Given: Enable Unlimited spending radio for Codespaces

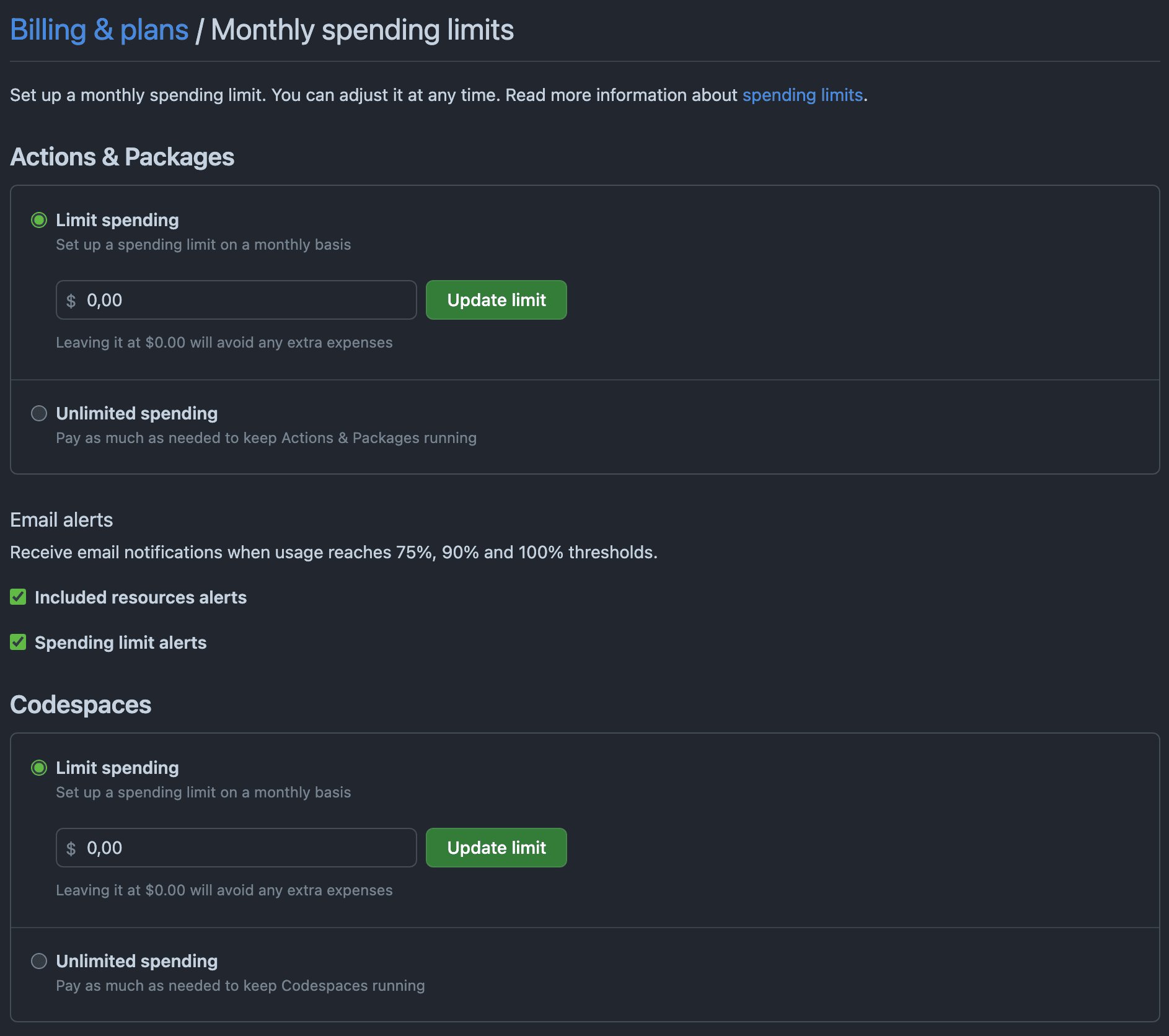Looking at the screenshot, I should click(39, 961).
